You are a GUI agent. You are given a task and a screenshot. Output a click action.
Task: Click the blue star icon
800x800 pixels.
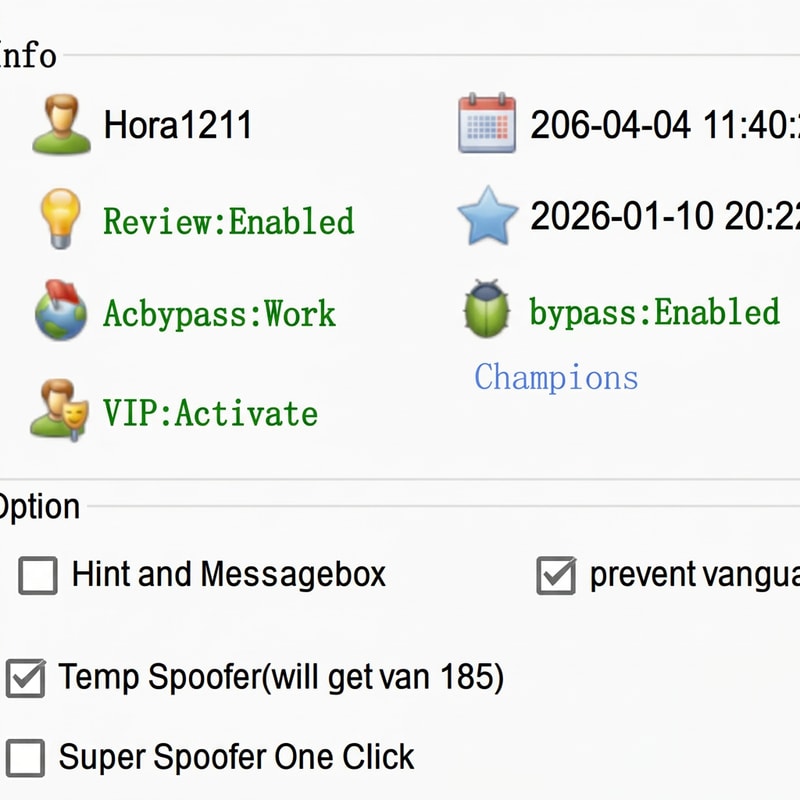pyautogui.click(x=488, y=217)
